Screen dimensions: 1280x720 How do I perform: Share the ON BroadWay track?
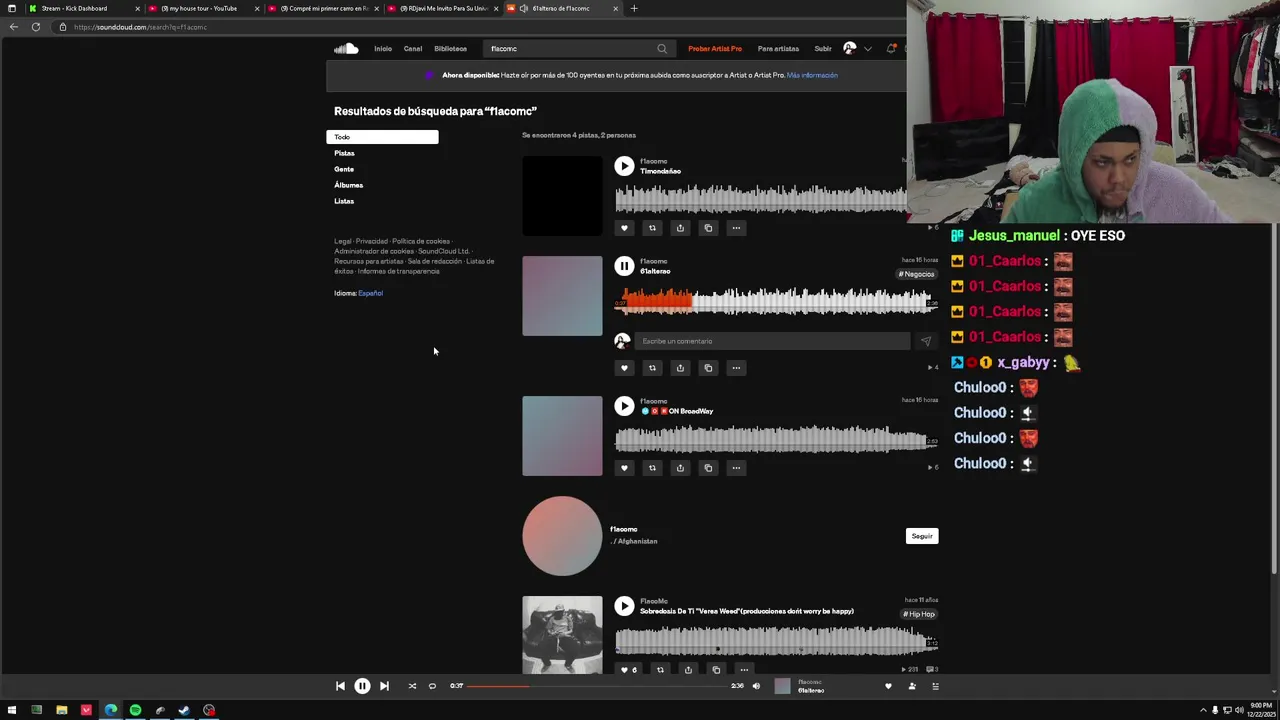tap(680, 468)
